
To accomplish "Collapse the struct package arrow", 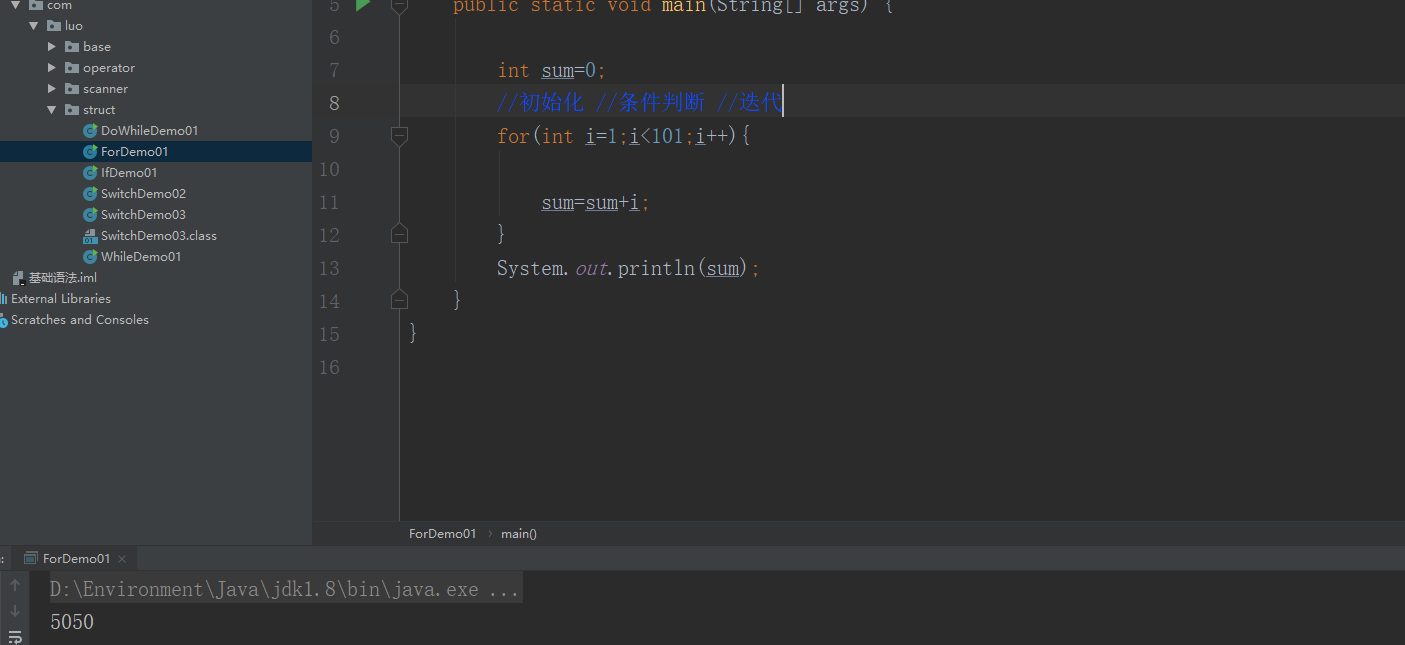I will (52, 110).
